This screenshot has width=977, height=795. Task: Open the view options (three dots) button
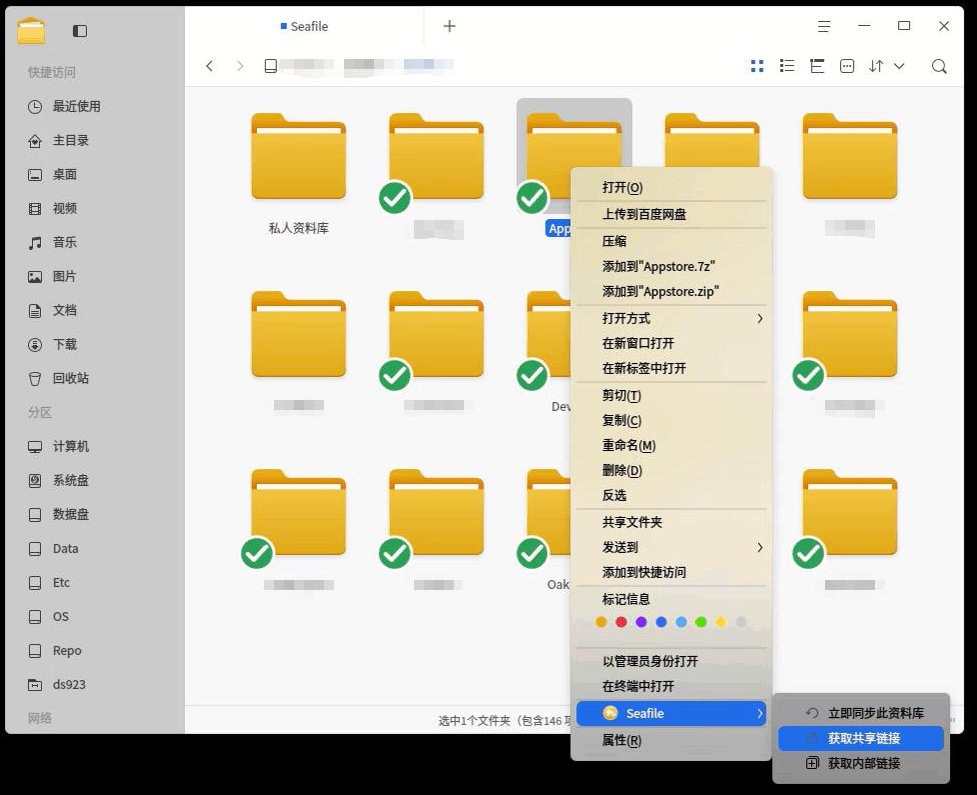[x=847, y=66]
